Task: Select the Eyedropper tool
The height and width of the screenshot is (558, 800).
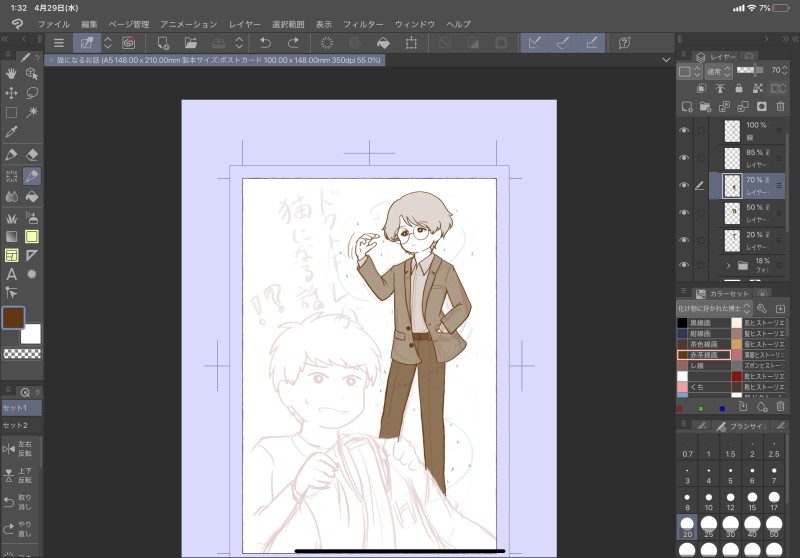Action: click(x=11, y=132)
